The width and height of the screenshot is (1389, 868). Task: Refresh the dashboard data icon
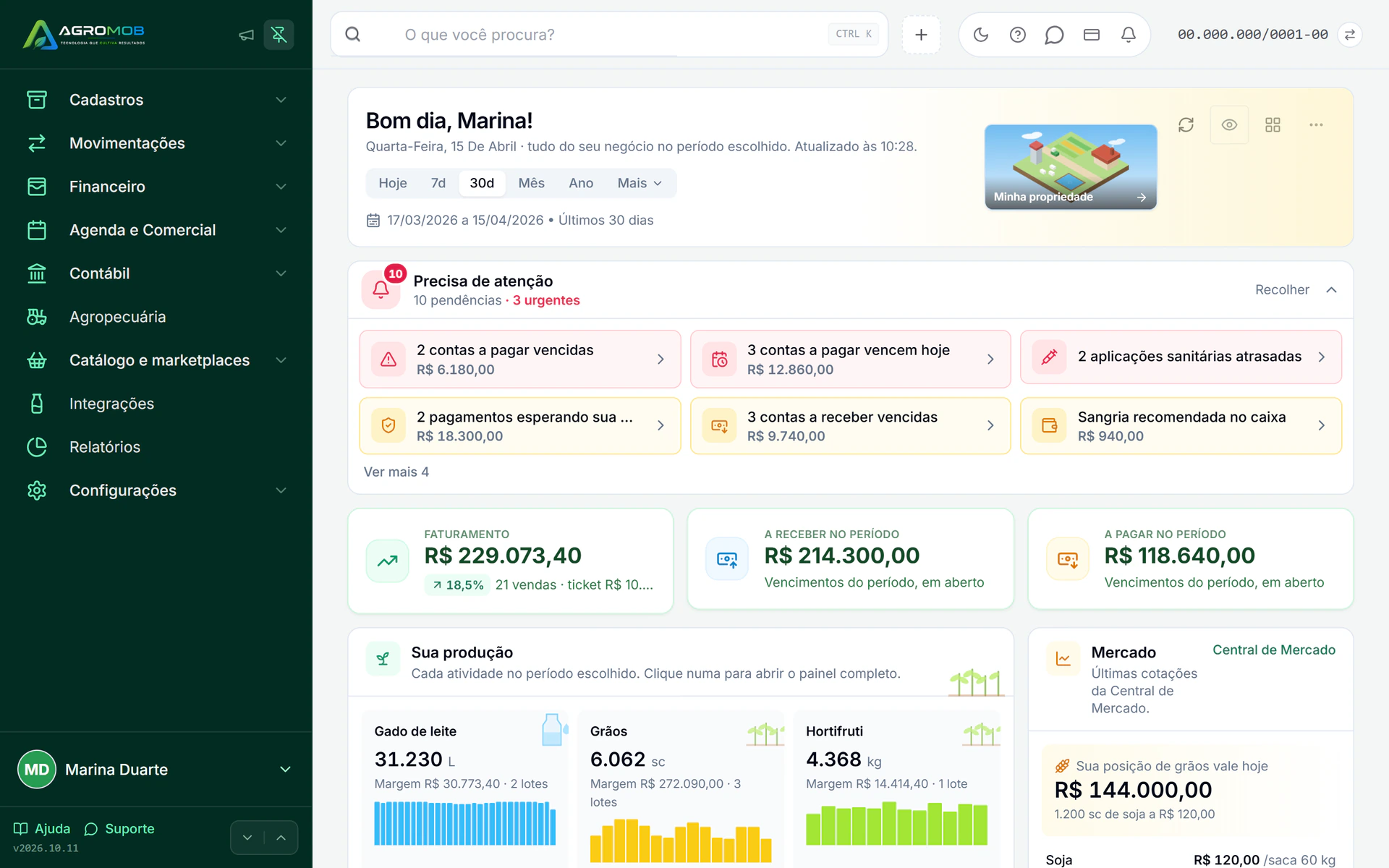(x=1186, y=124)
